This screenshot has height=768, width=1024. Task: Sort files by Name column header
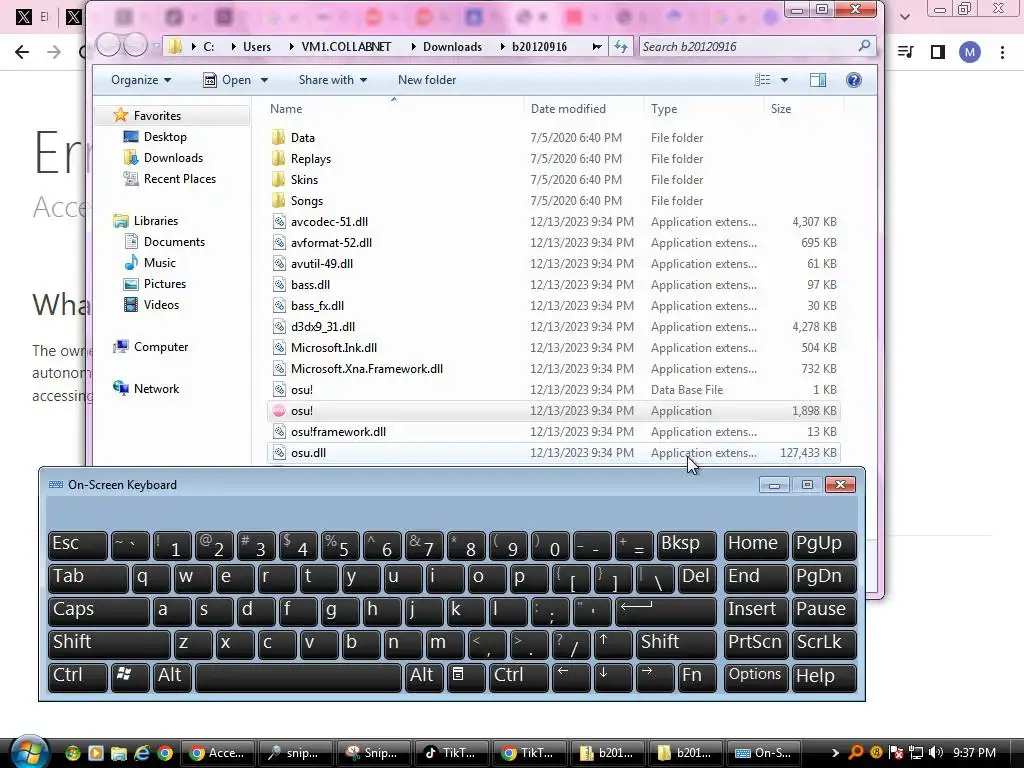(x=394, y=109)
